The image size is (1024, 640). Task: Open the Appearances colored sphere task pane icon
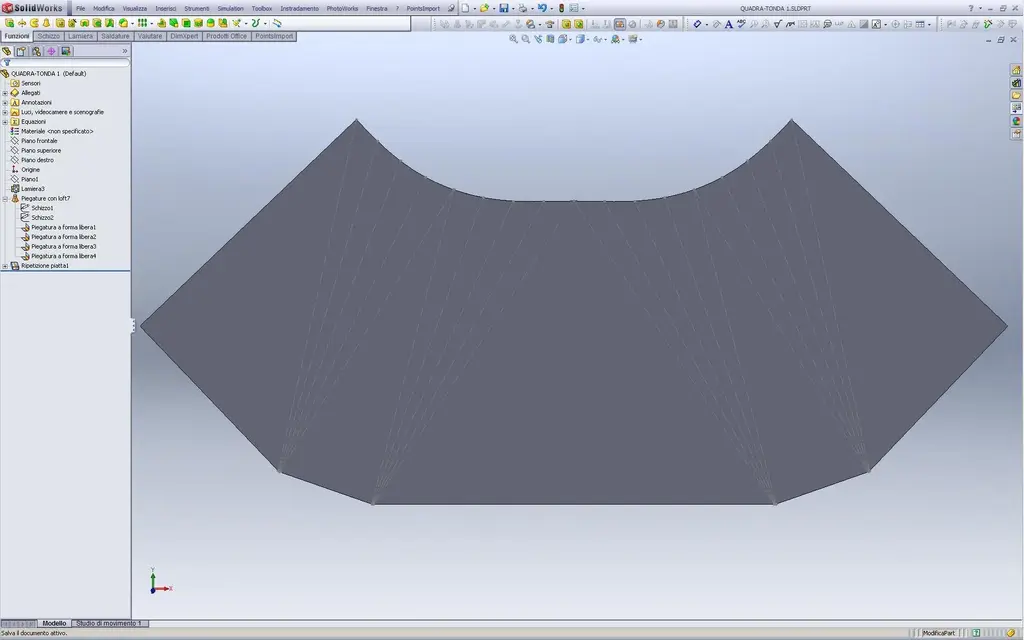[1016, 121]
